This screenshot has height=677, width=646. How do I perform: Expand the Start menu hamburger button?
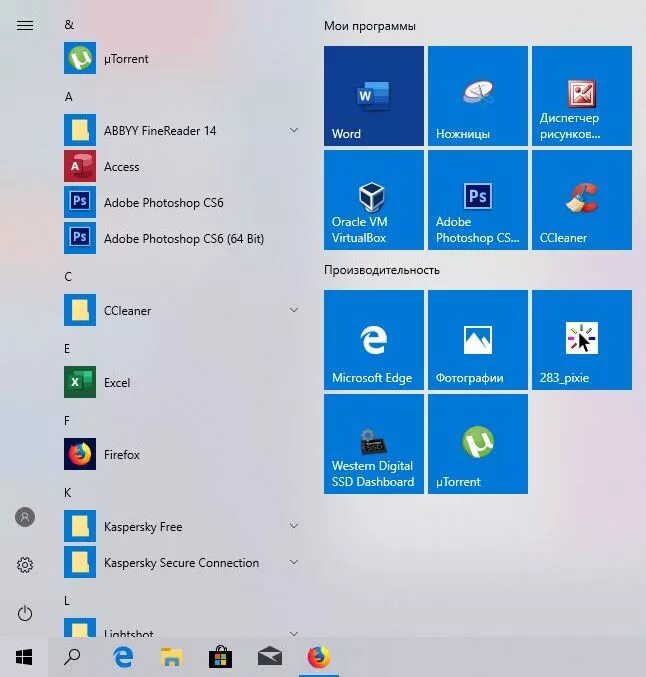(x=25, y=25)
